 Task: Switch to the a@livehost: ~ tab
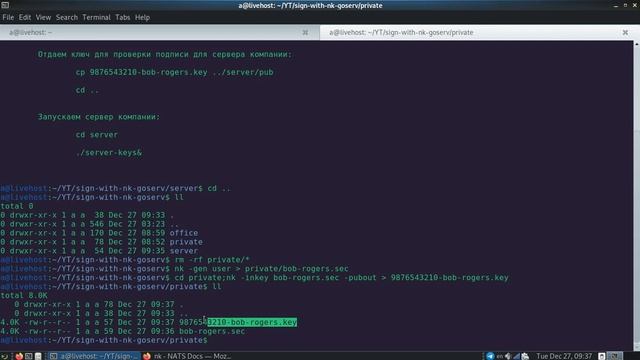pos(160,32)
